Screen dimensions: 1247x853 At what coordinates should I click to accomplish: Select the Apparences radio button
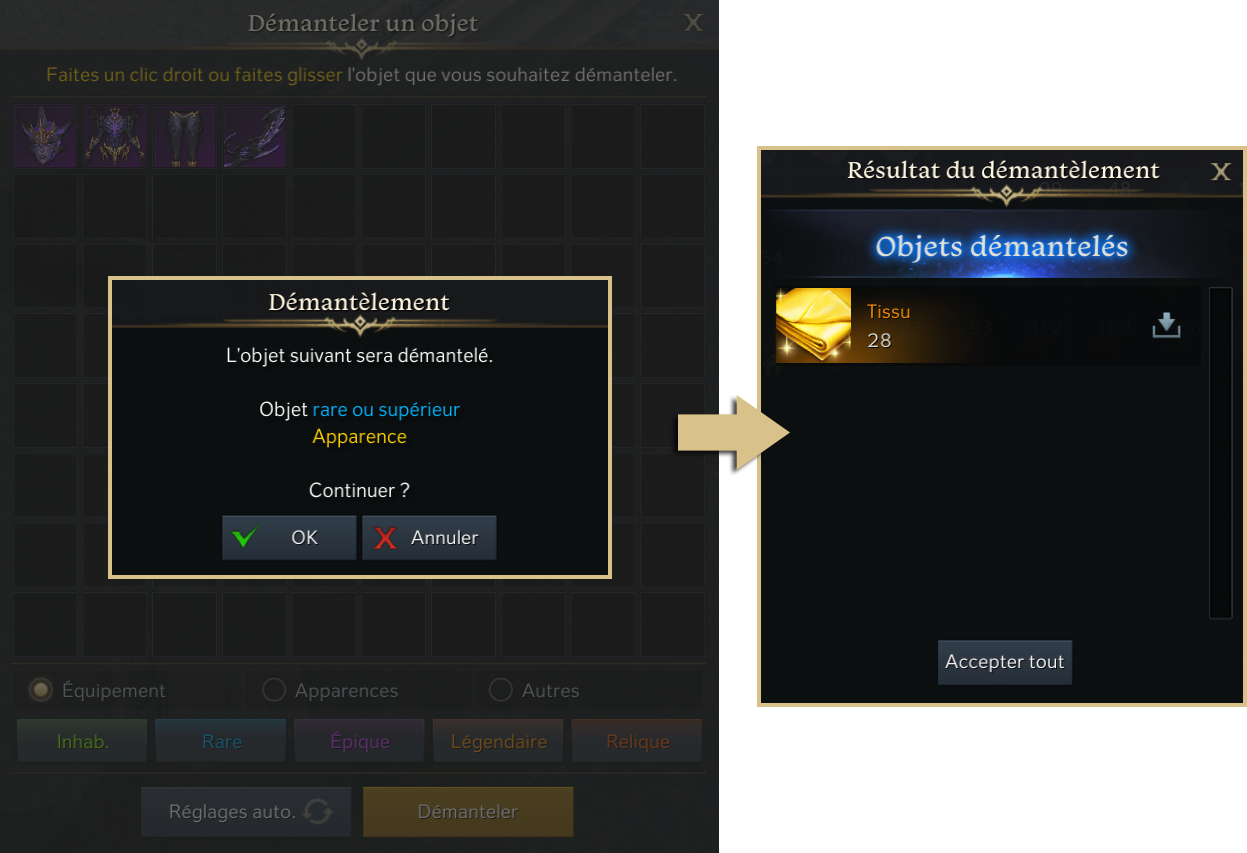point(274,690)
